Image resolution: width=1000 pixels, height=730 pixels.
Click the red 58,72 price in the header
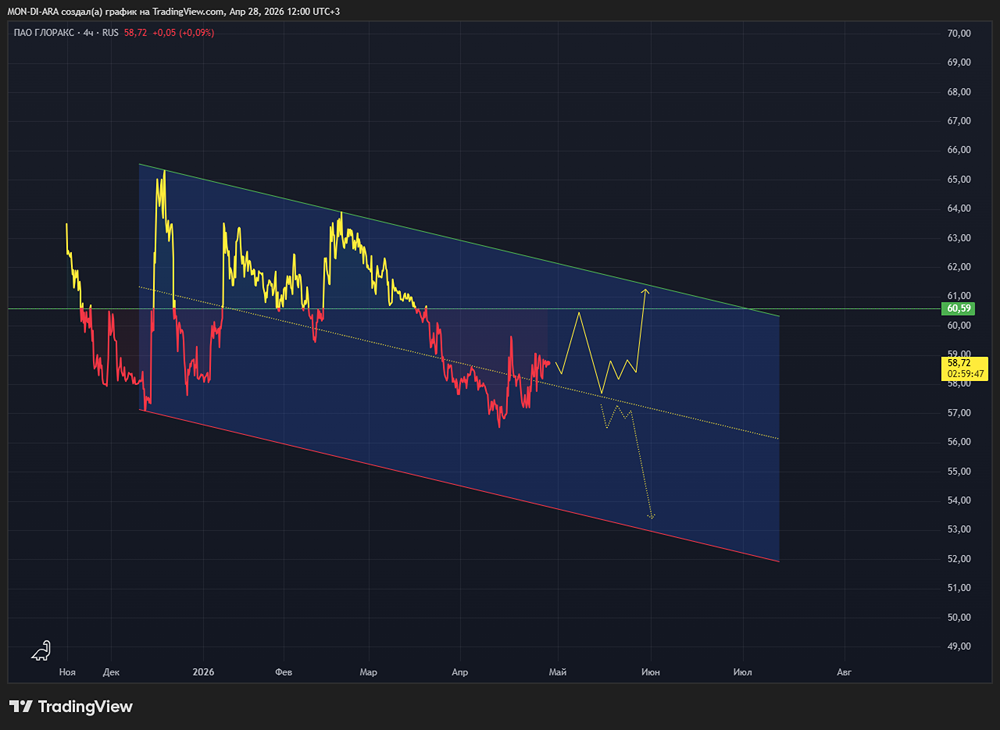135,33
